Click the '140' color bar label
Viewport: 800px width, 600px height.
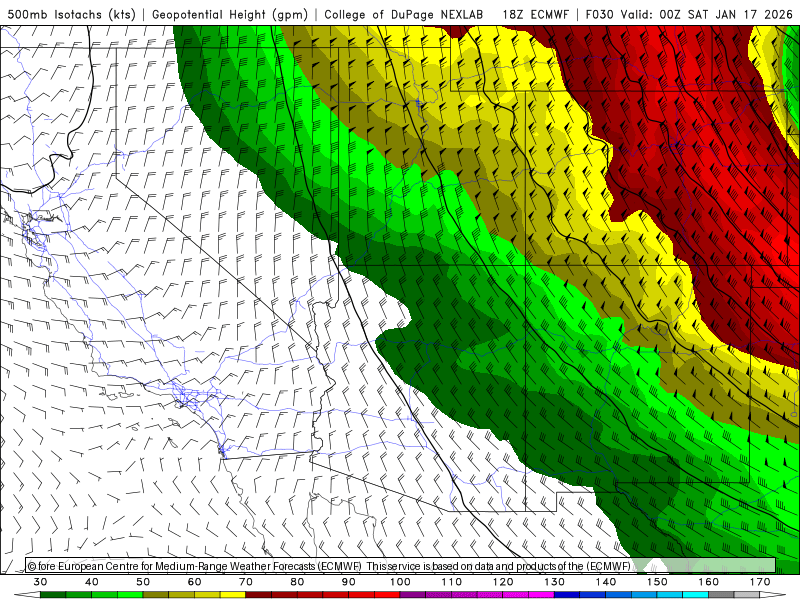click(x=606, y=582)
